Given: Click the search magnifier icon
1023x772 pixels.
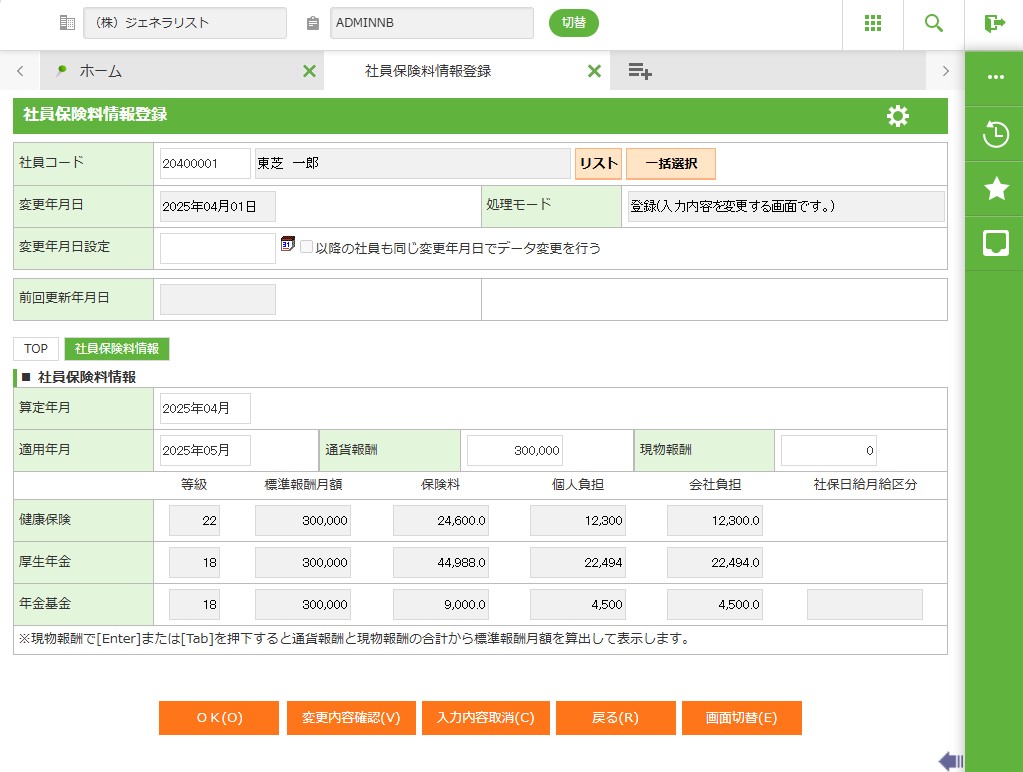Looking at the screenshot, I should (933, 24).
